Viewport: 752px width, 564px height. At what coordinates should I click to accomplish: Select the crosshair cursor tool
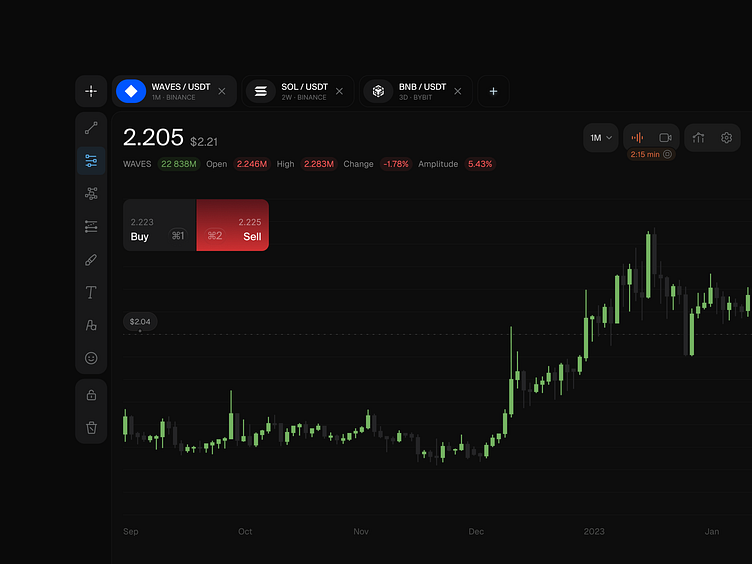[x=91, y=91]
